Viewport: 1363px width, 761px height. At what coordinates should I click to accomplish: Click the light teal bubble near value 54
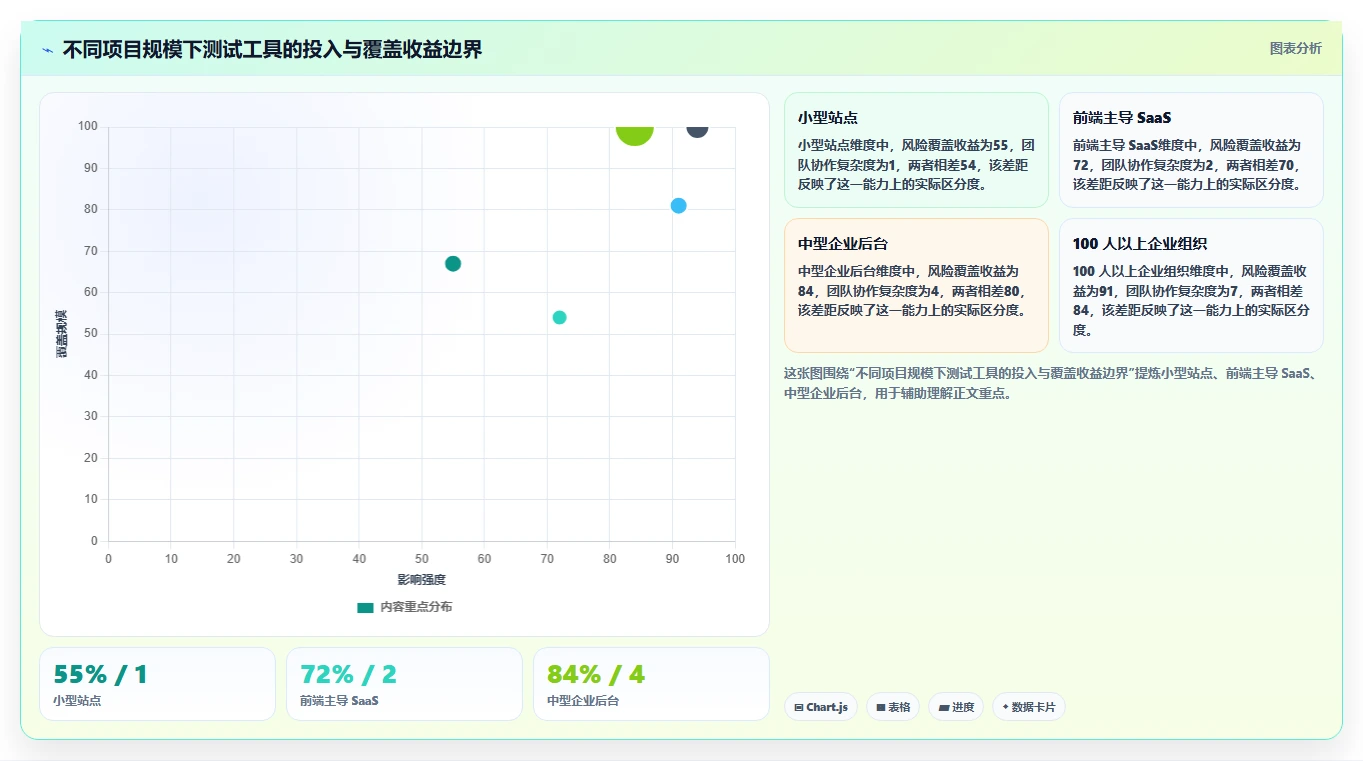tap(559, 318)
